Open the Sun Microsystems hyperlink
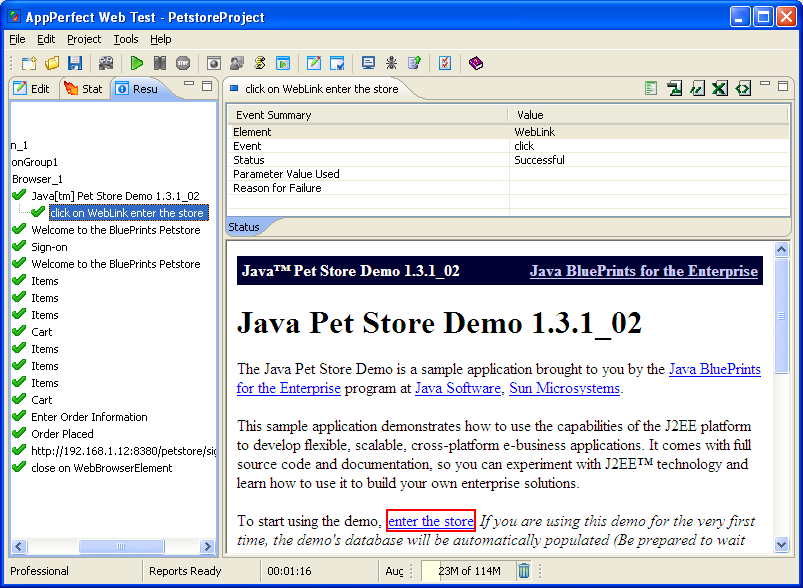The image size is (803, 588). pyautogui.click(x=564, y=388)
